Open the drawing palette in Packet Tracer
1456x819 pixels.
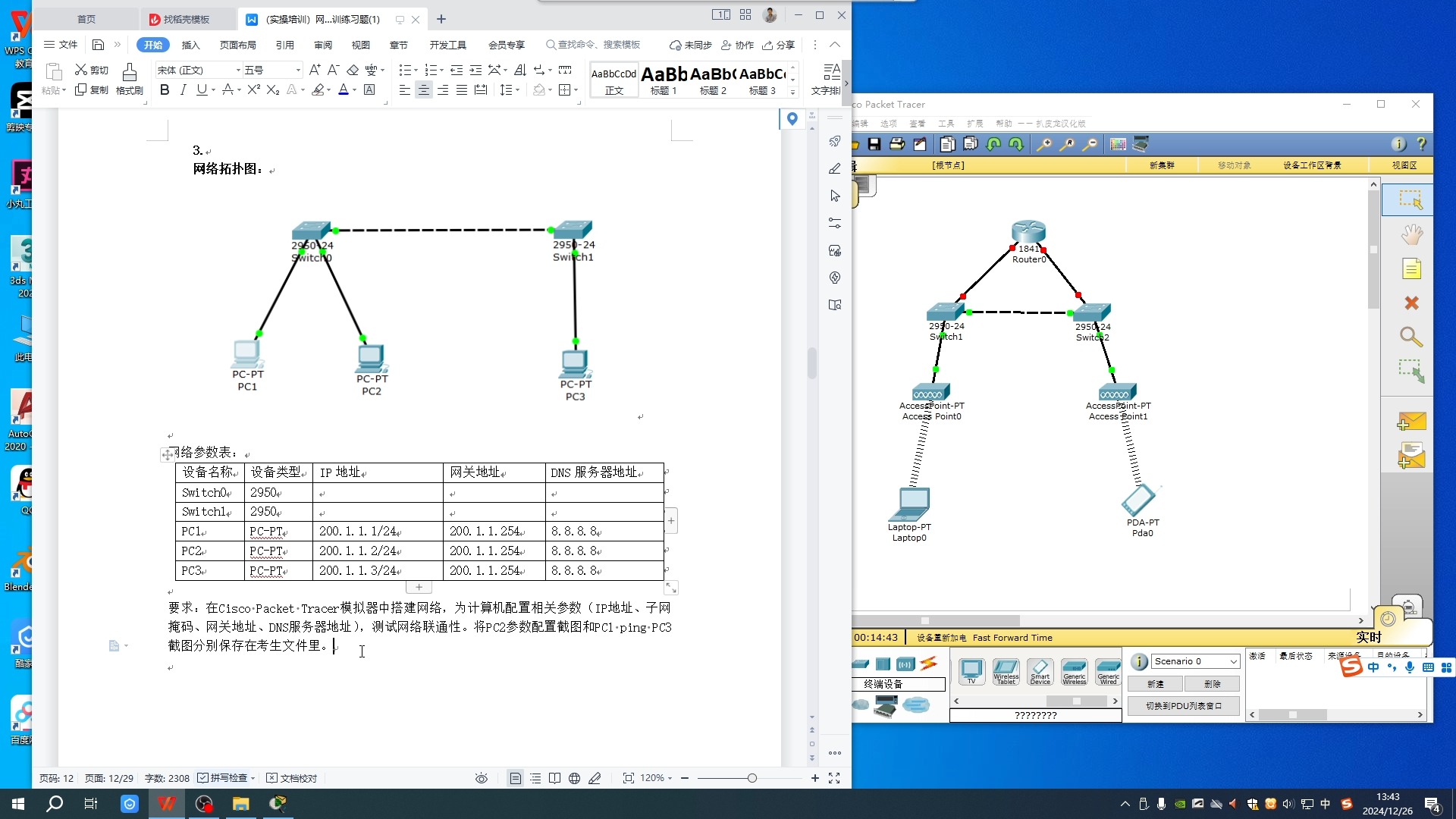[x=1118, y=144]
